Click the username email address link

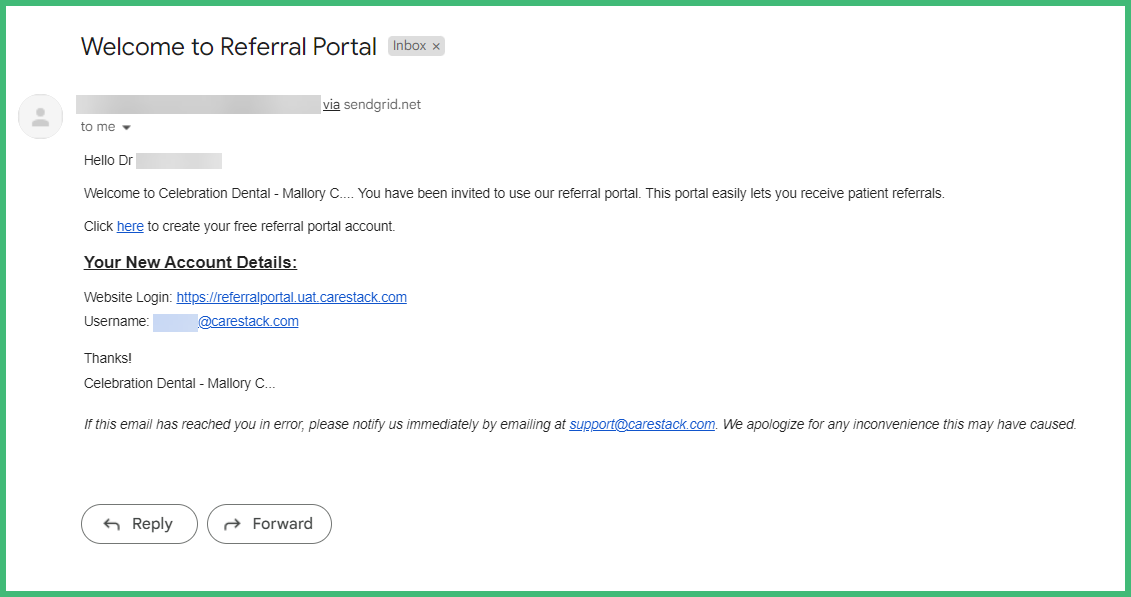(248, 321)
